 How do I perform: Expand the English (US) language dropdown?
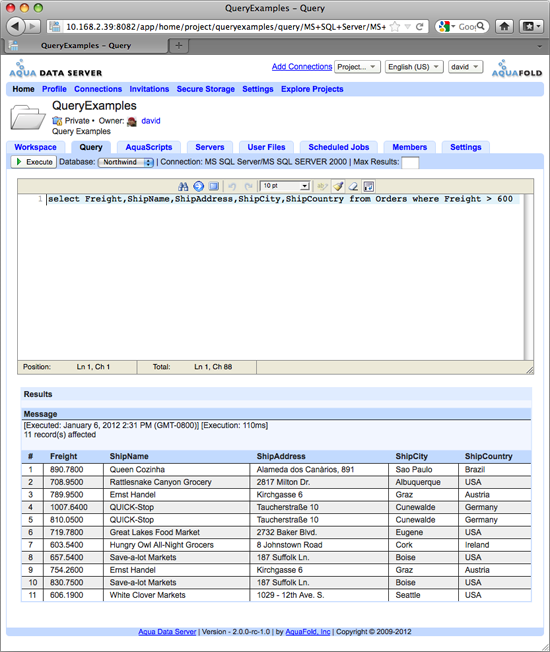point(414,67)
